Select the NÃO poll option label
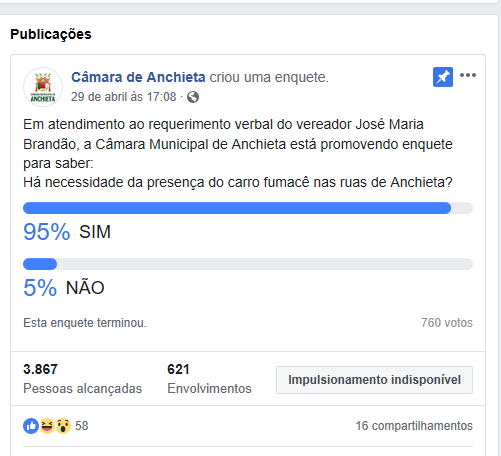 pos(85,287)
